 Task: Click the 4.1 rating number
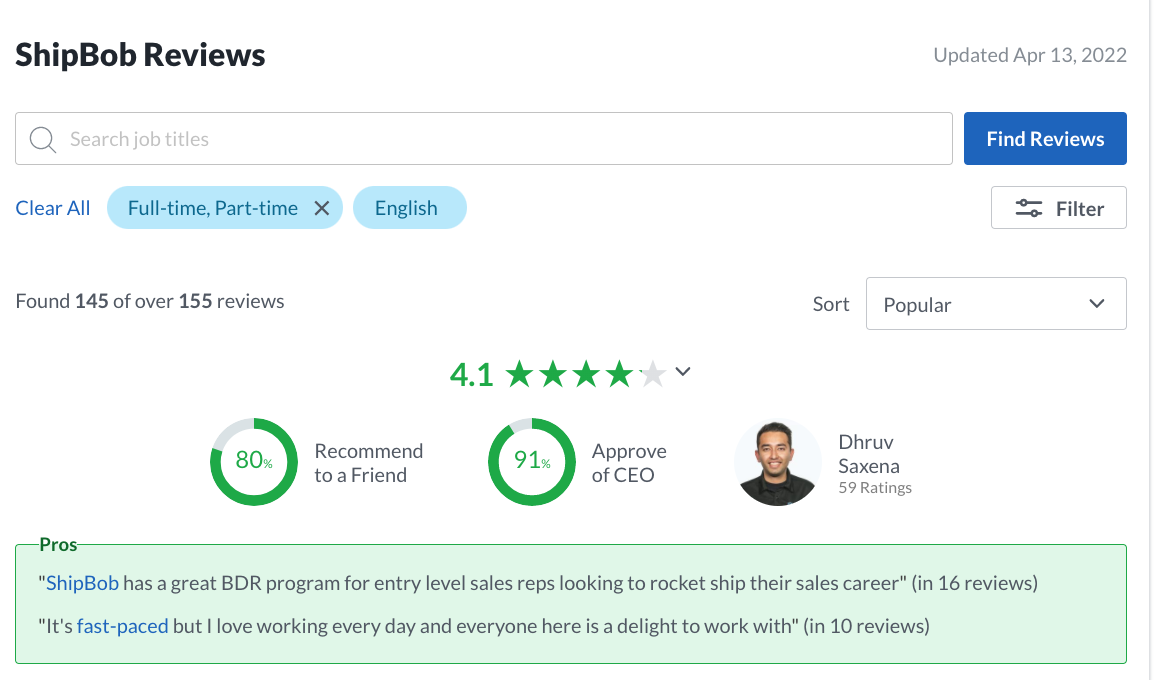tap(471, 375)
